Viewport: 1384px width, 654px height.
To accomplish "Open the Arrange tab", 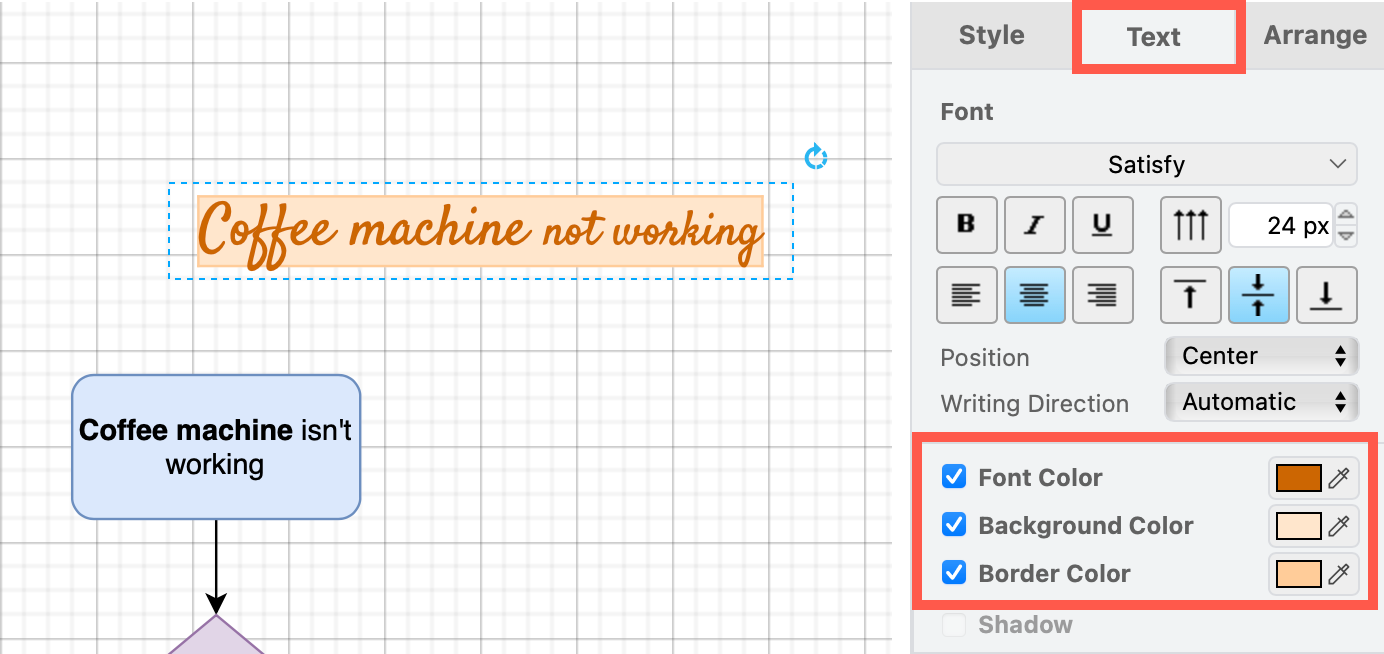I will [x=1314, y=35].
